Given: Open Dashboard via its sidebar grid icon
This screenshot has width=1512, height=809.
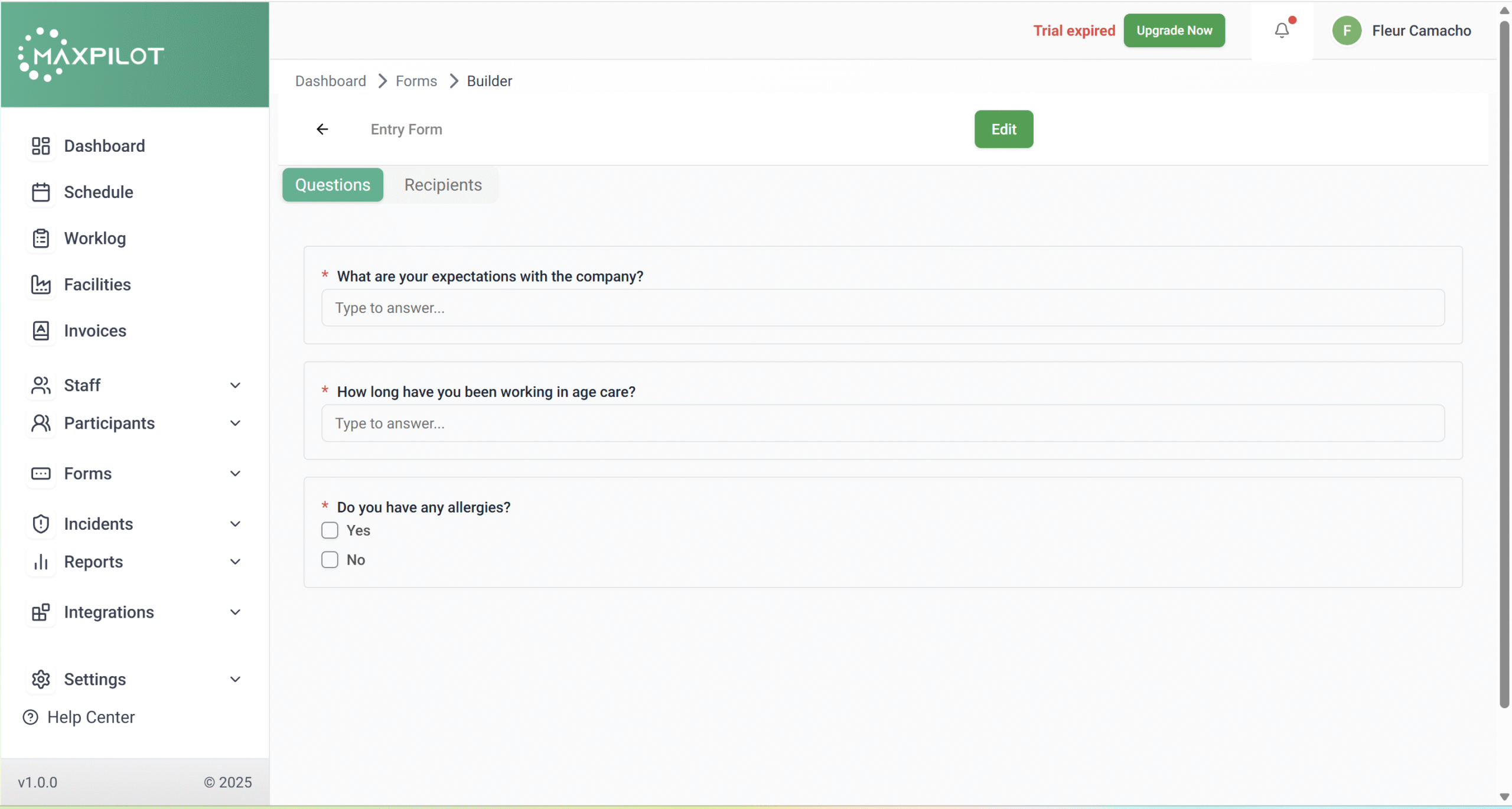Looking at the screenshot, I should 41,146.
